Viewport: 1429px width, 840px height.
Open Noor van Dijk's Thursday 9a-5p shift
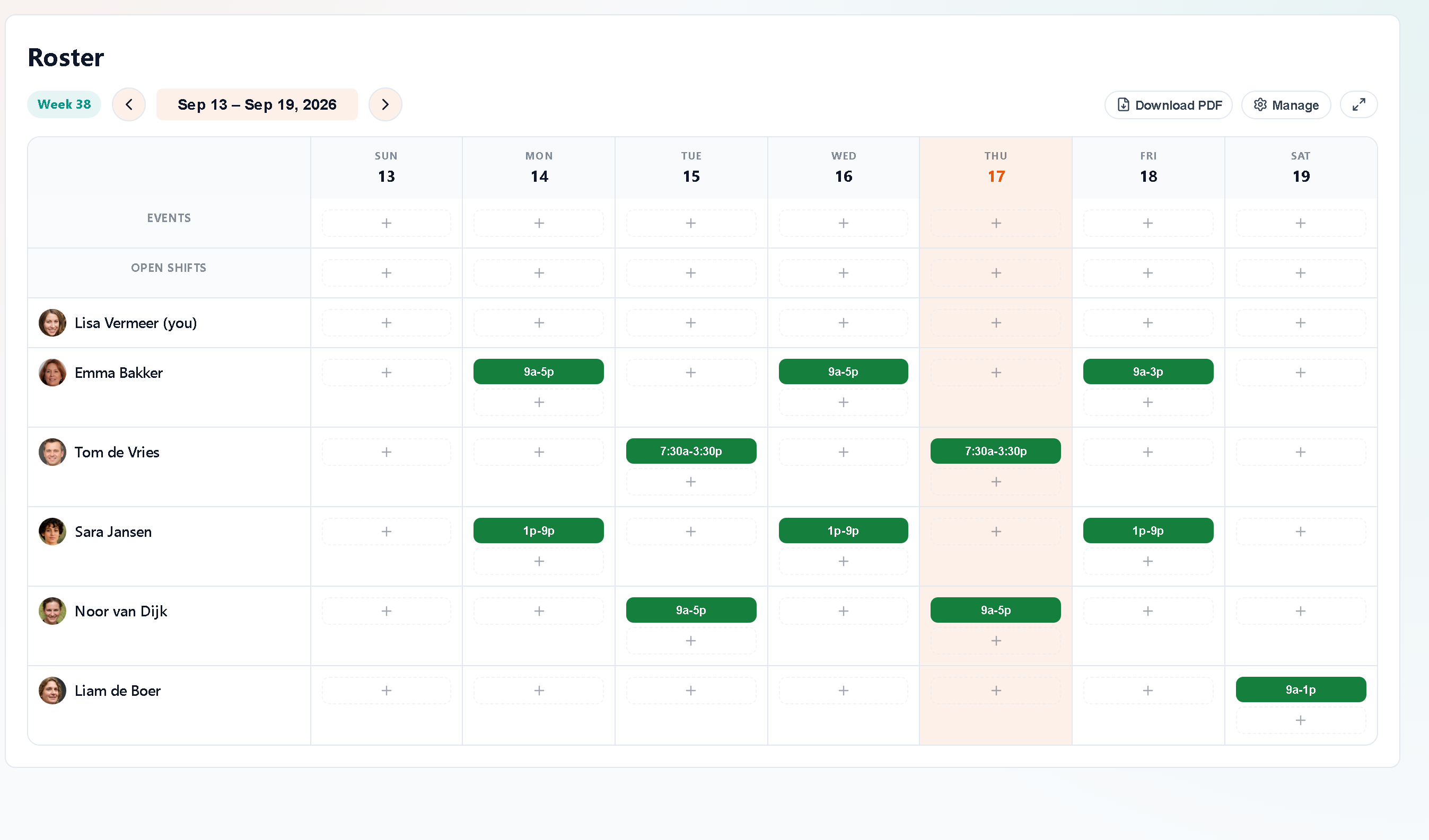(x=996, y=610)
